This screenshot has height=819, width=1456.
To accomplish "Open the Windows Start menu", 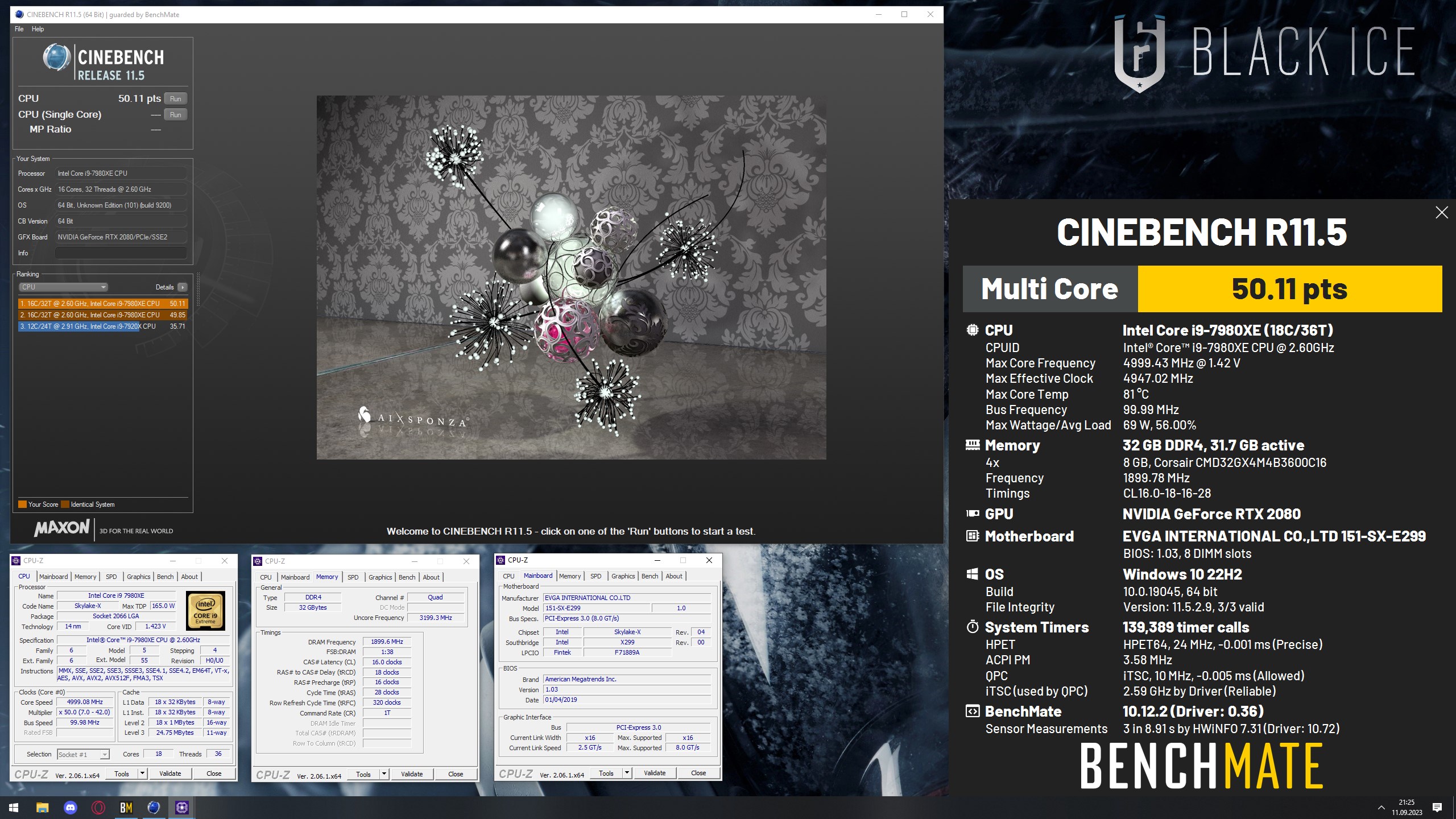I will pyautogui.click(x=14, y=808).
